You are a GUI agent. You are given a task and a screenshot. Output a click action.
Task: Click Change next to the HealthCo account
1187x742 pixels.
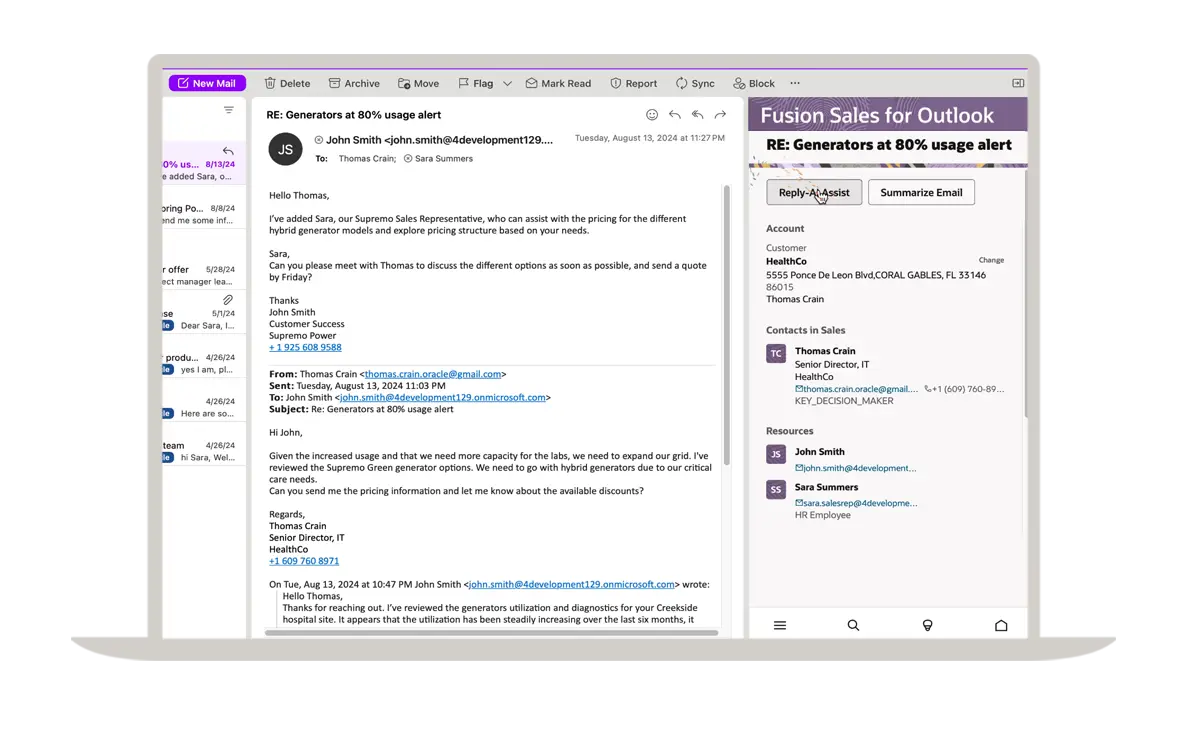(x=990, y=260)
